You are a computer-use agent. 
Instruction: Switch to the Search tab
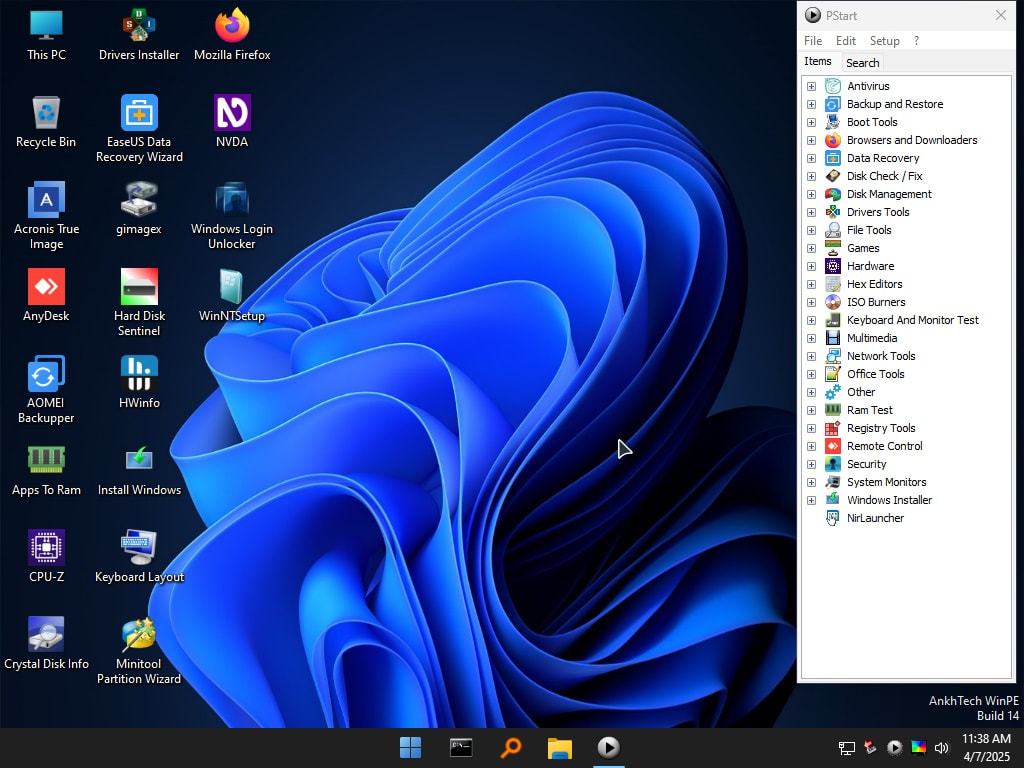pos(862,62)
